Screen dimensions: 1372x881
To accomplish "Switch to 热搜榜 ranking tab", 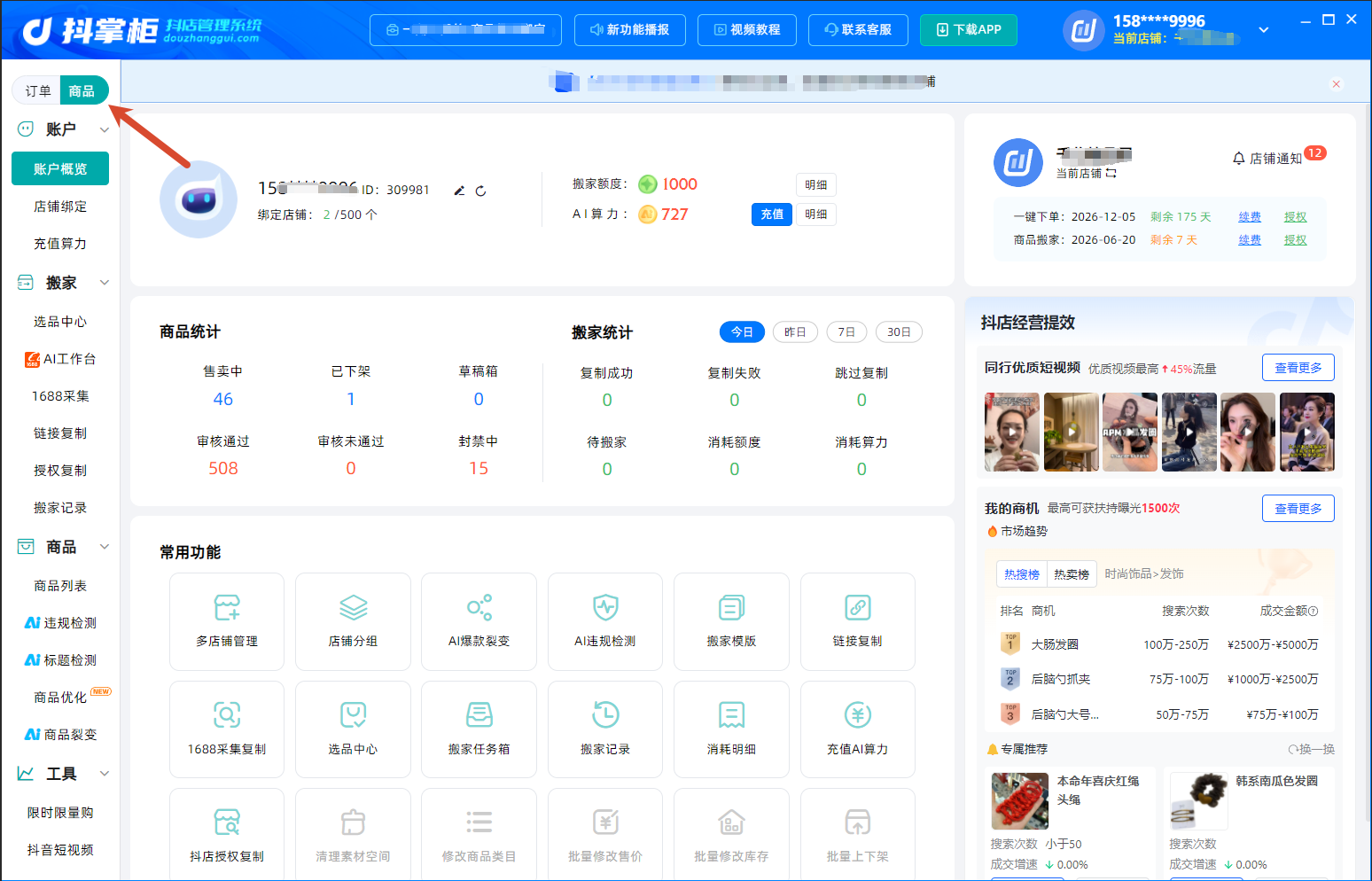I will point(1022,574).
